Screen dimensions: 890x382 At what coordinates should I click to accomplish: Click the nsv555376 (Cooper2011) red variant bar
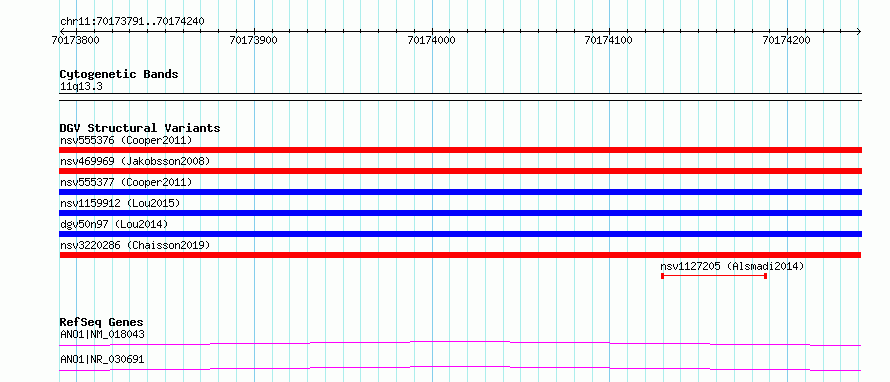(x=460, y=150)
